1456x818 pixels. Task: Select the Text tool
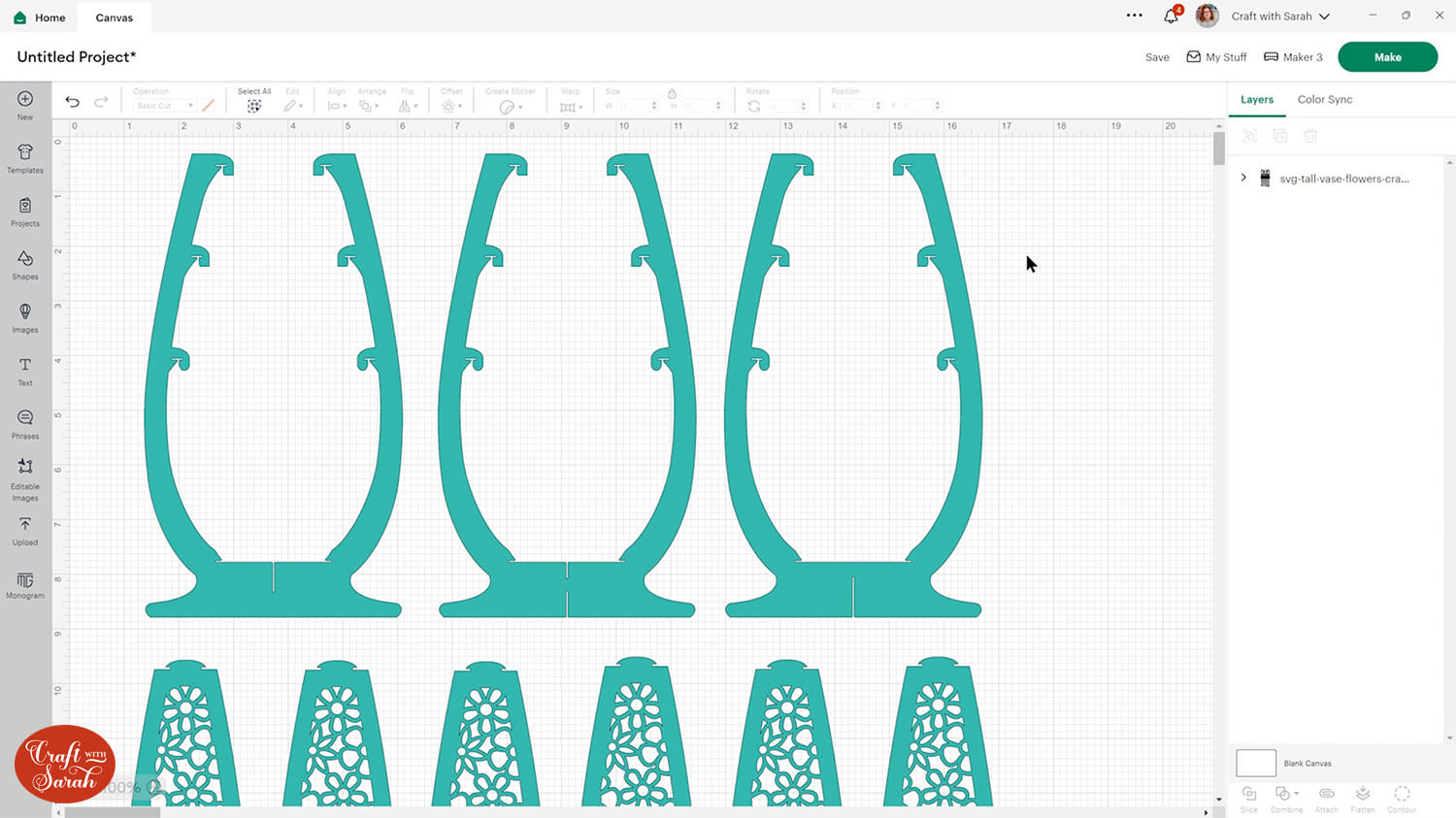(25, 371)
